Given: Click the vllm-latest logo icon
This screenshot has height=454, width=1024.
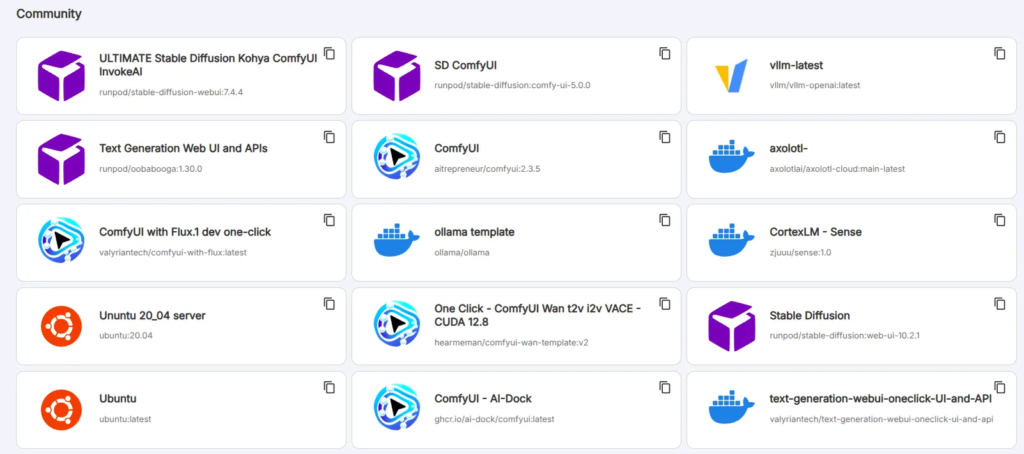Looking at the screenshot, I should point(731,76).
